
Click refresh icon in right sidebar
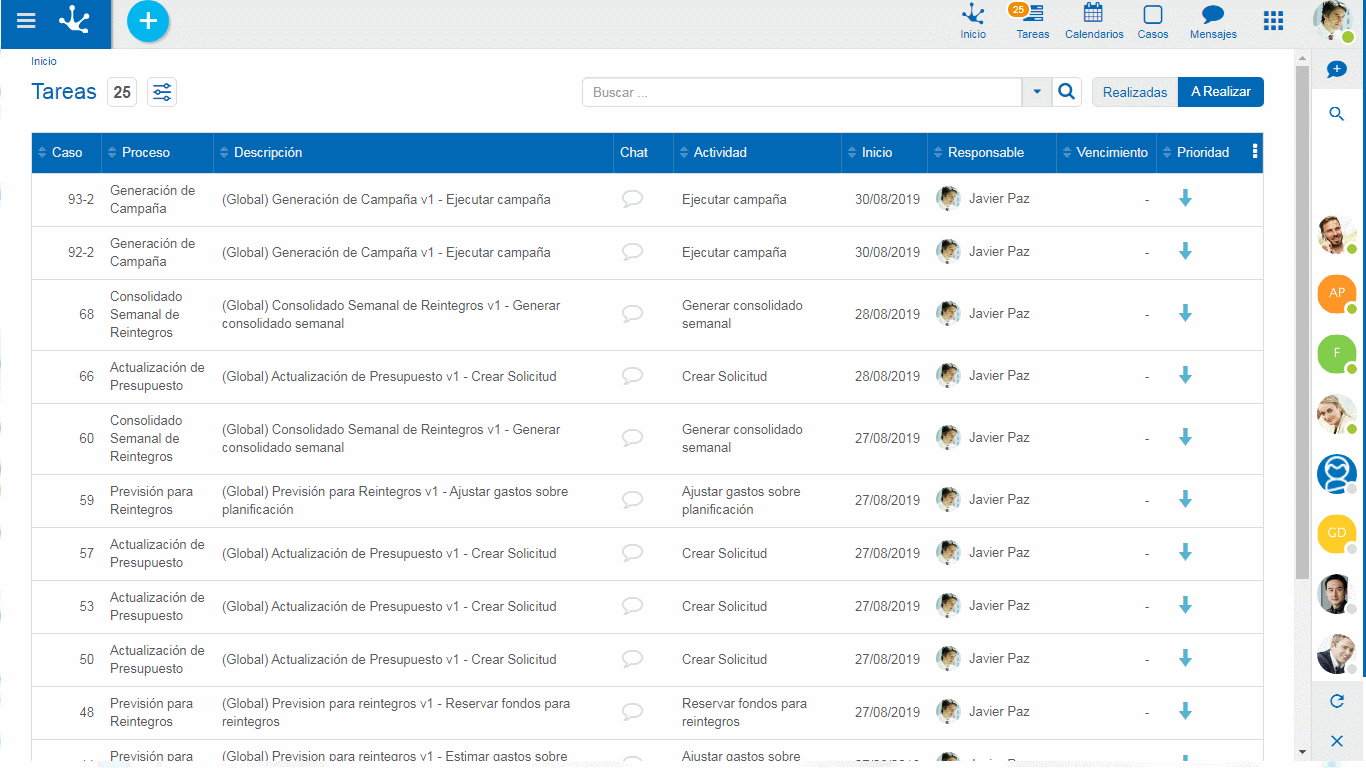point(1336,701)
